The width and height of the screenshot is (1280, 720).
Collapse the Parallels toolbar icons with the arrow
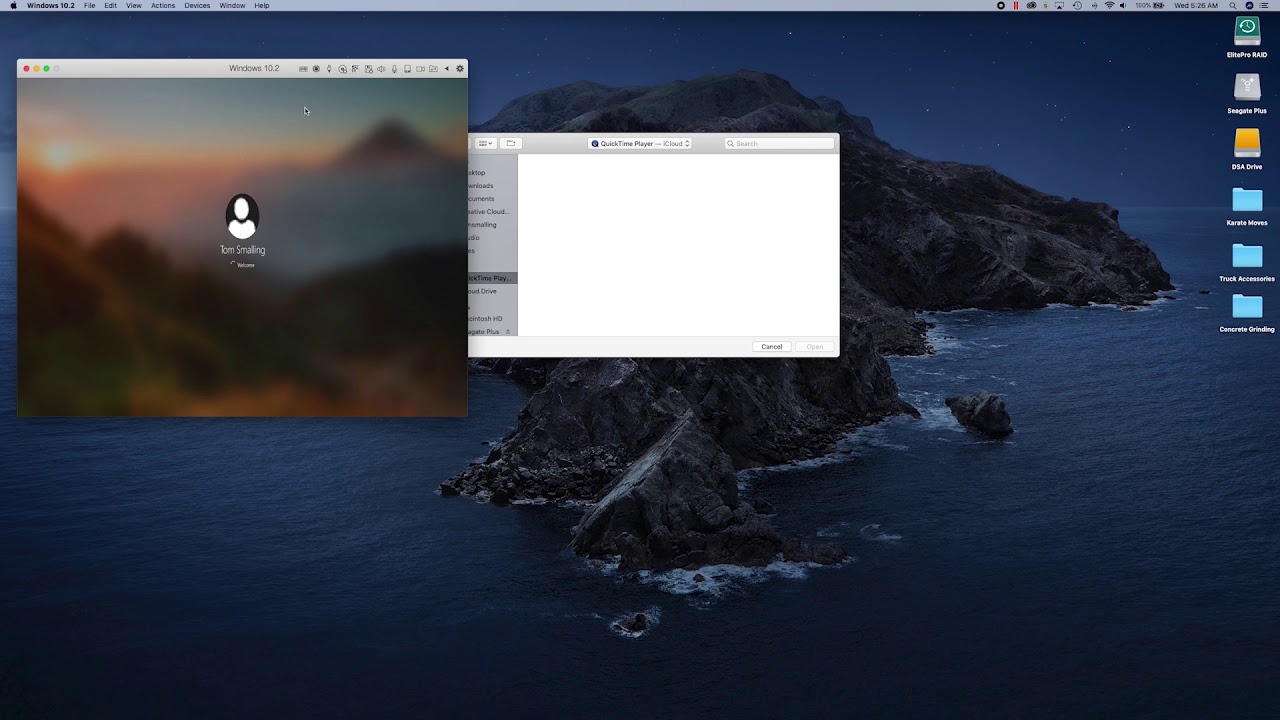(446, 69)
